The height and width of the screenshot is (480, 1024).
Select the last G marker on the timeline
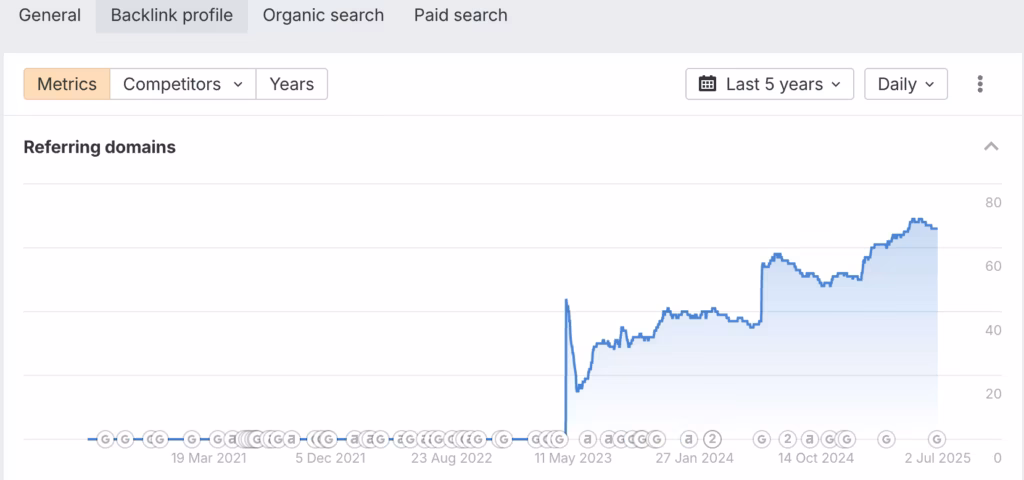pyautogui.click(x=937, y=440)
